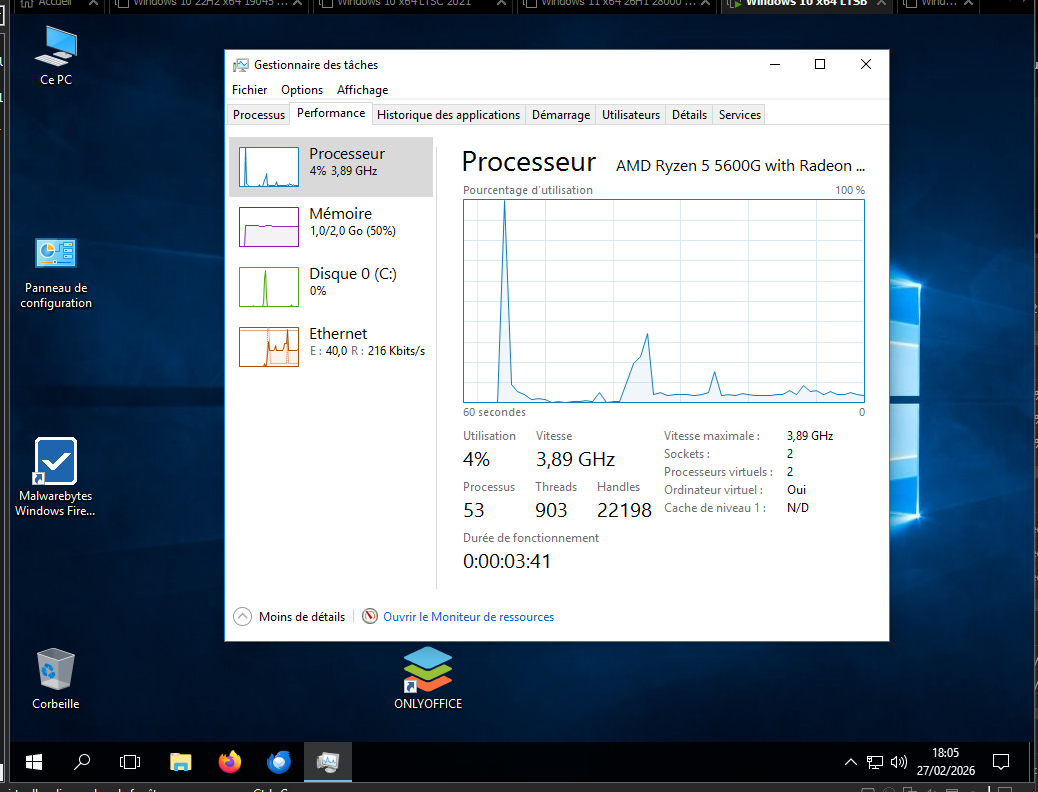
Task: Switch to Windows 10 x64 LTSC 2021 tab
Action: point(412,4)
